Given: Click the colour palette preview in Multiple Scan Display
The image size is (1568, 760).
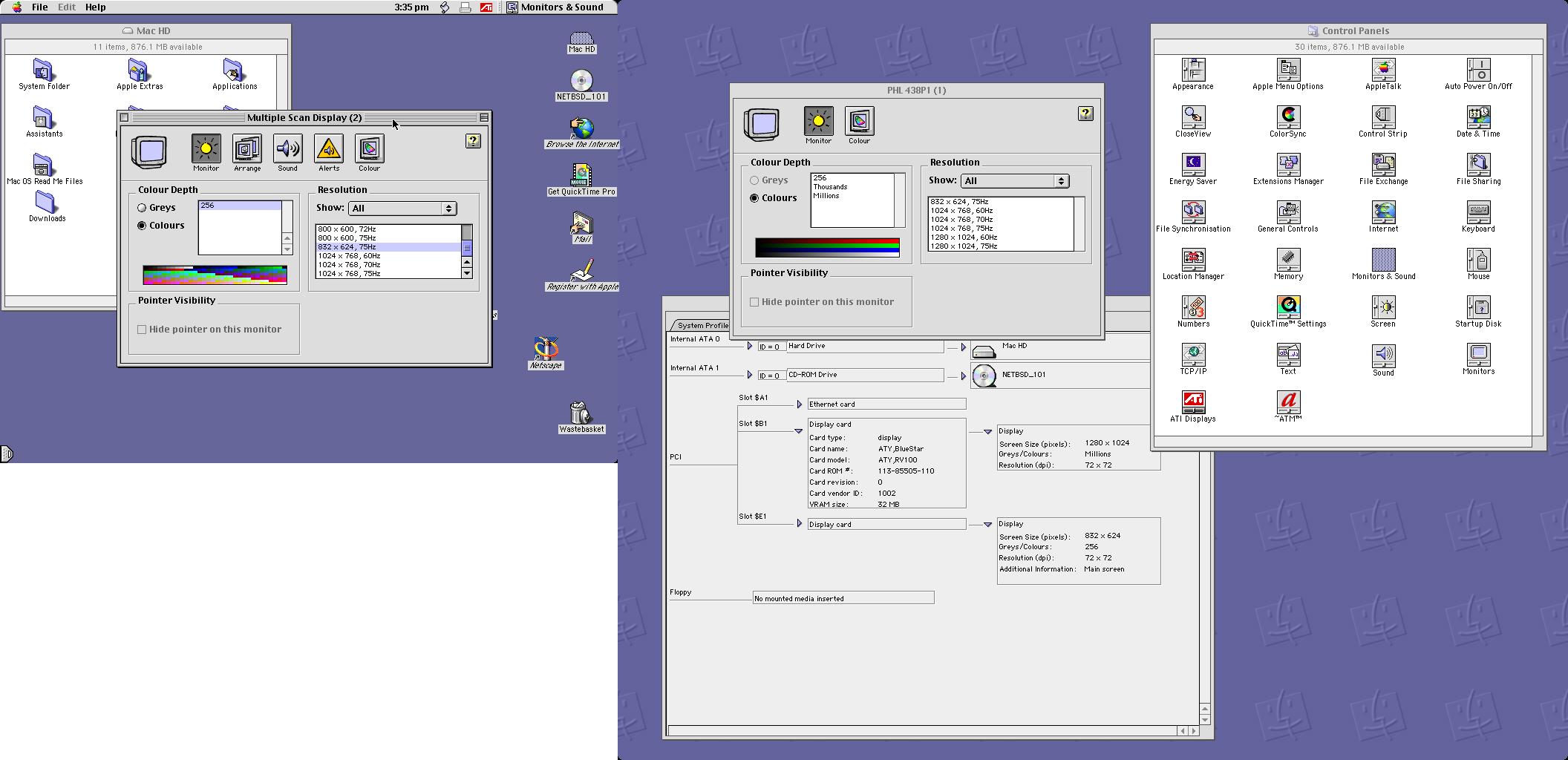Looking at the screenshot, I should pos(215,275).
